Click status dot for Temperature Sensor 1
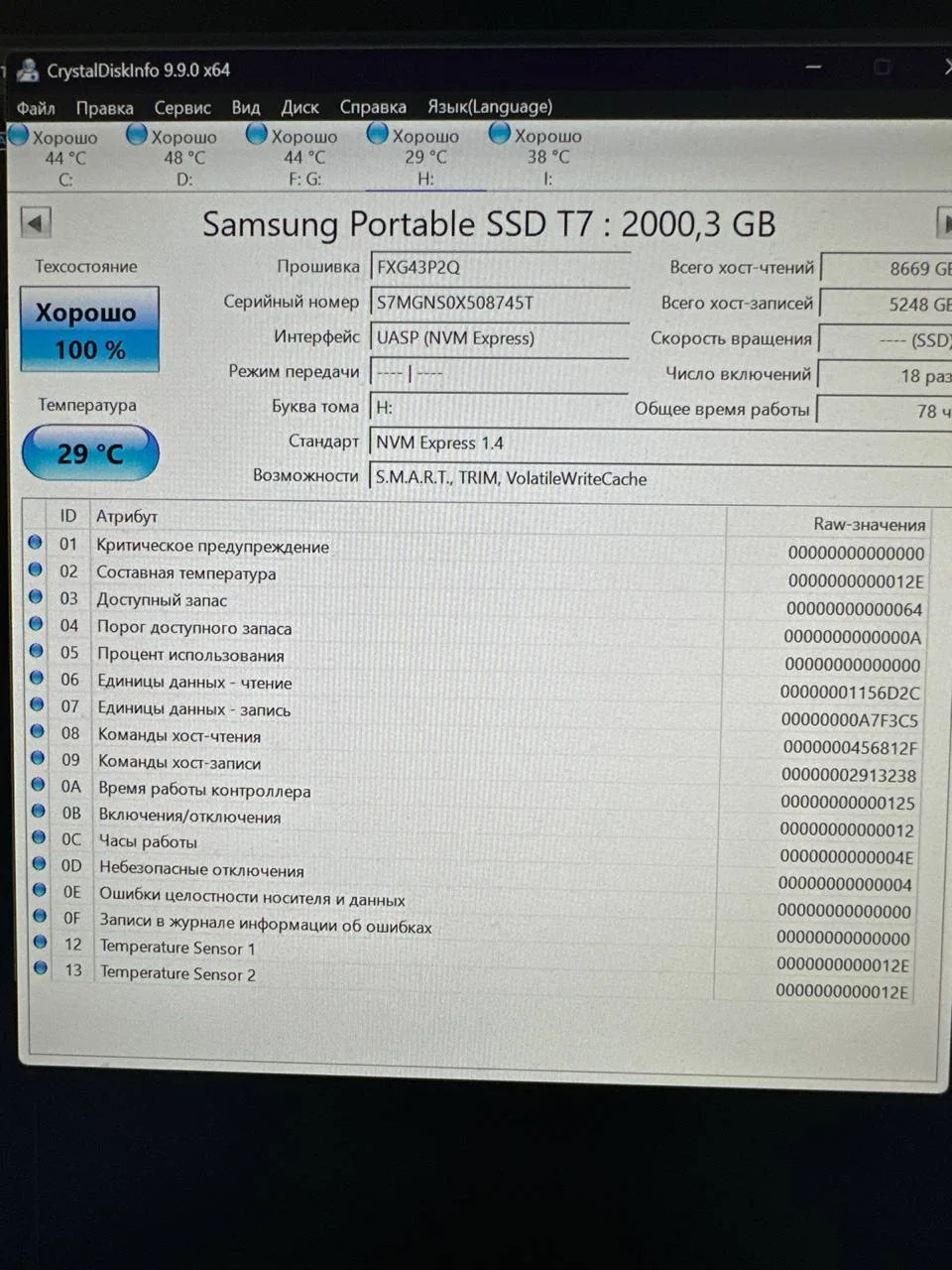 pyautogui.click(x=41, y=942)
